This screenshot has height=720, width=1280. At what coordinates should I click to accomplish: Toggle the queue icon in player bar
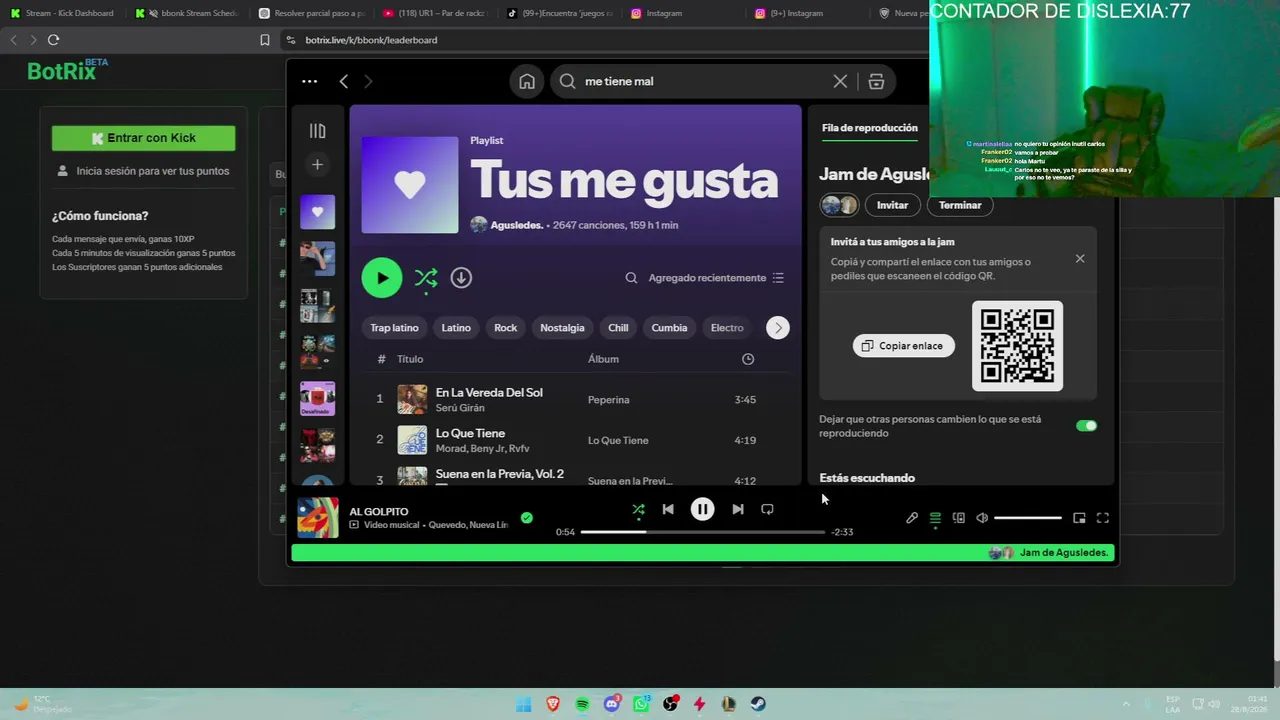(x=935, y=518)
